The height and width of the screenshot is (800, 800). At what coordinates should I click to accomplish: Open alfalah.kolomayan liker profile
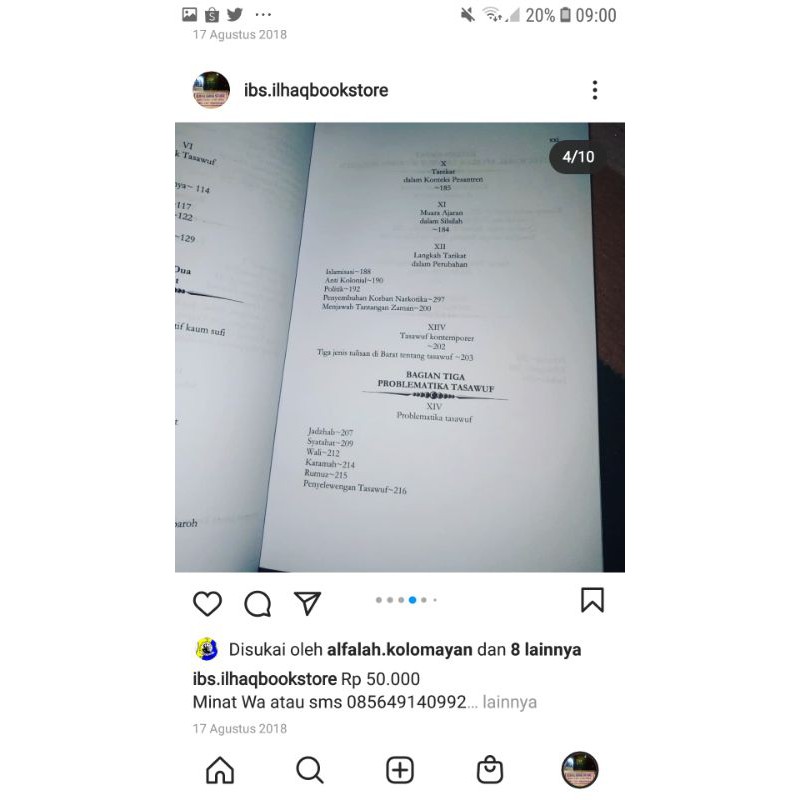[399, 649]
